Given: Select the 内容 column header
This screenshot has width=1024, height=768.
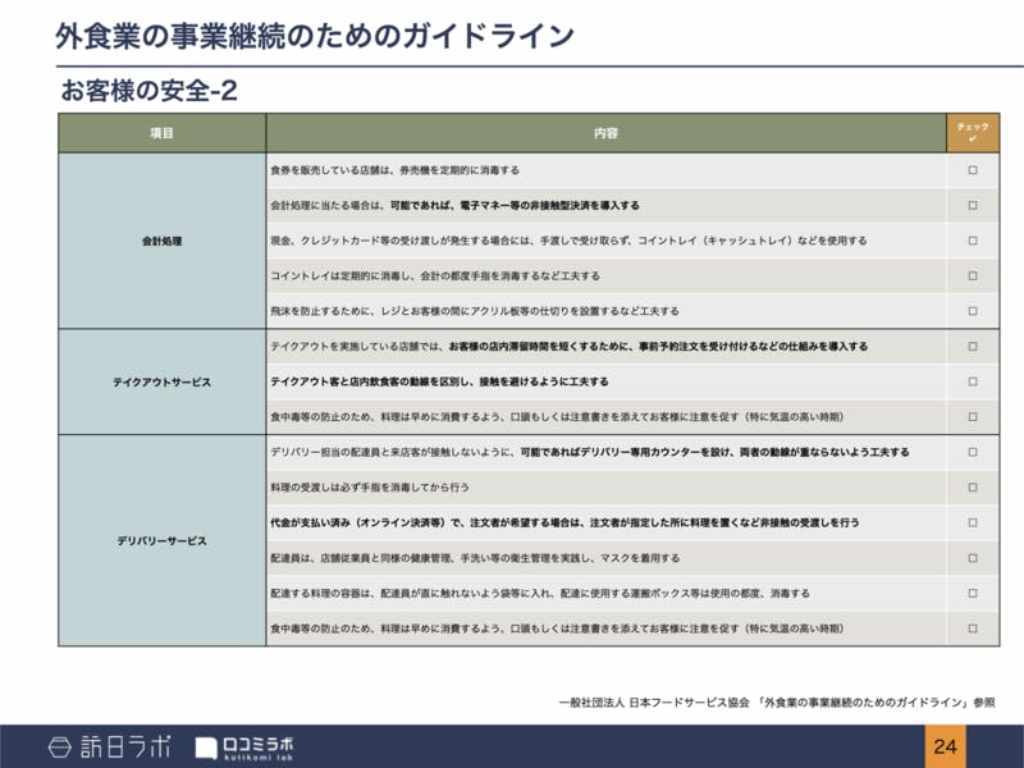Looking at the screenshot, I should 606,133.
